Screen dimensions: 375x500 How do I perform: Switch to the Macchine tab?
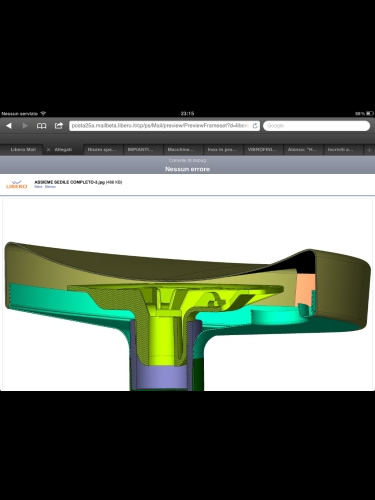coord(181,150)
